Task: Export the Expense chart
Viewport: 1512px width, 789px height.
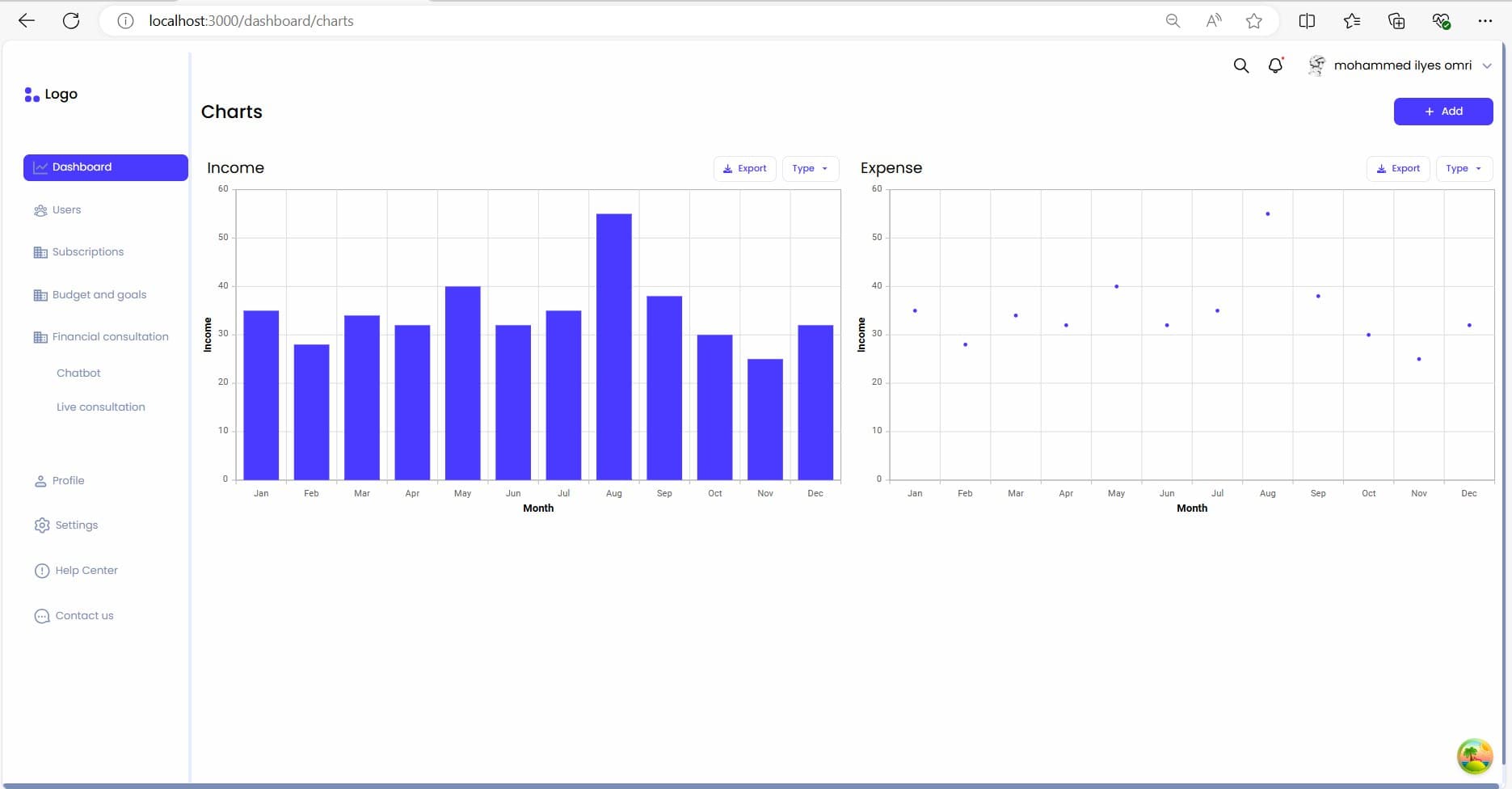Action: coord(1398,169)
